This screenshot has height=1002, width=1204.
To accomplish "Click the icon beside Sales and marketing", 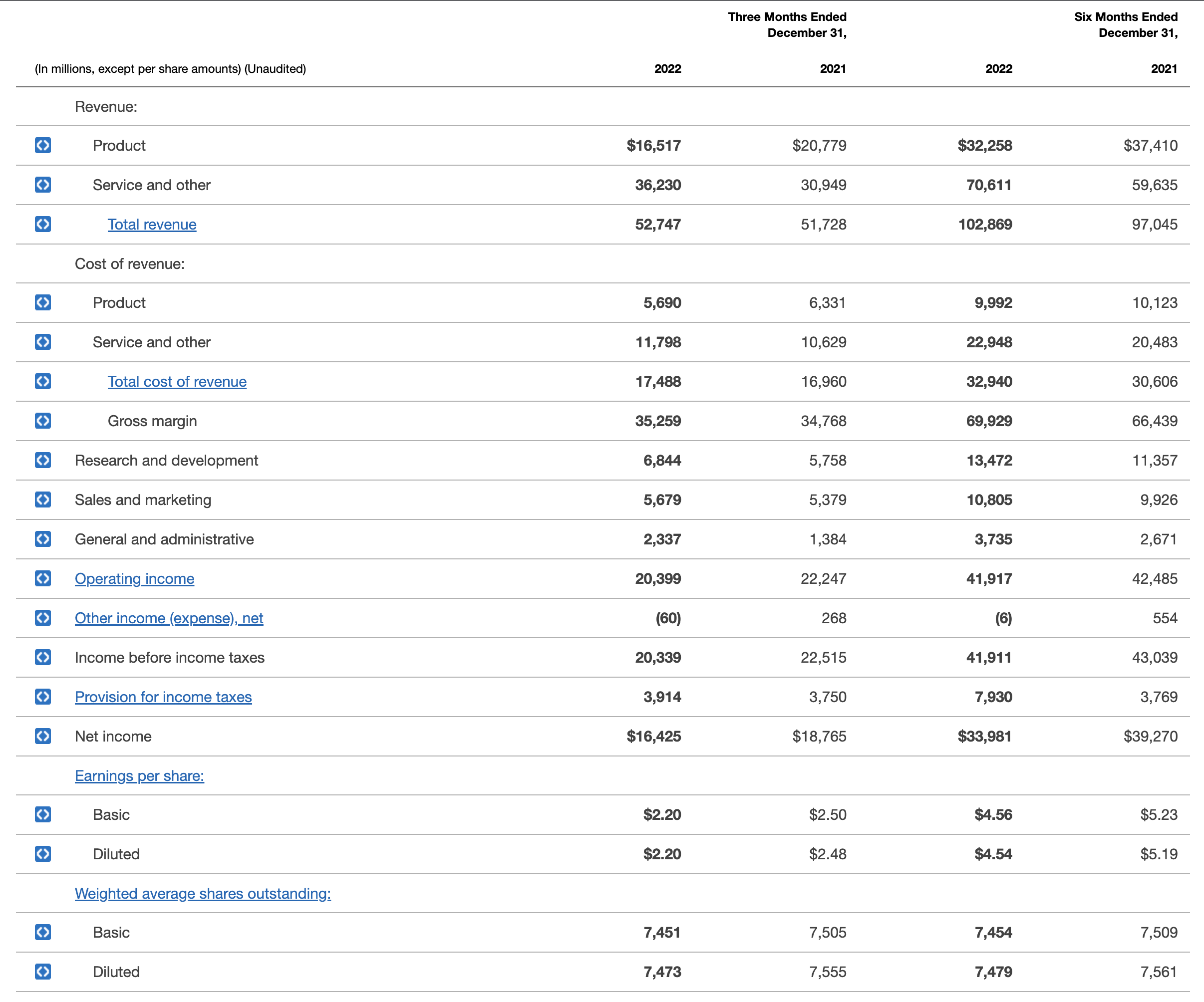I will pyautogui.click(x=43, y=500).
